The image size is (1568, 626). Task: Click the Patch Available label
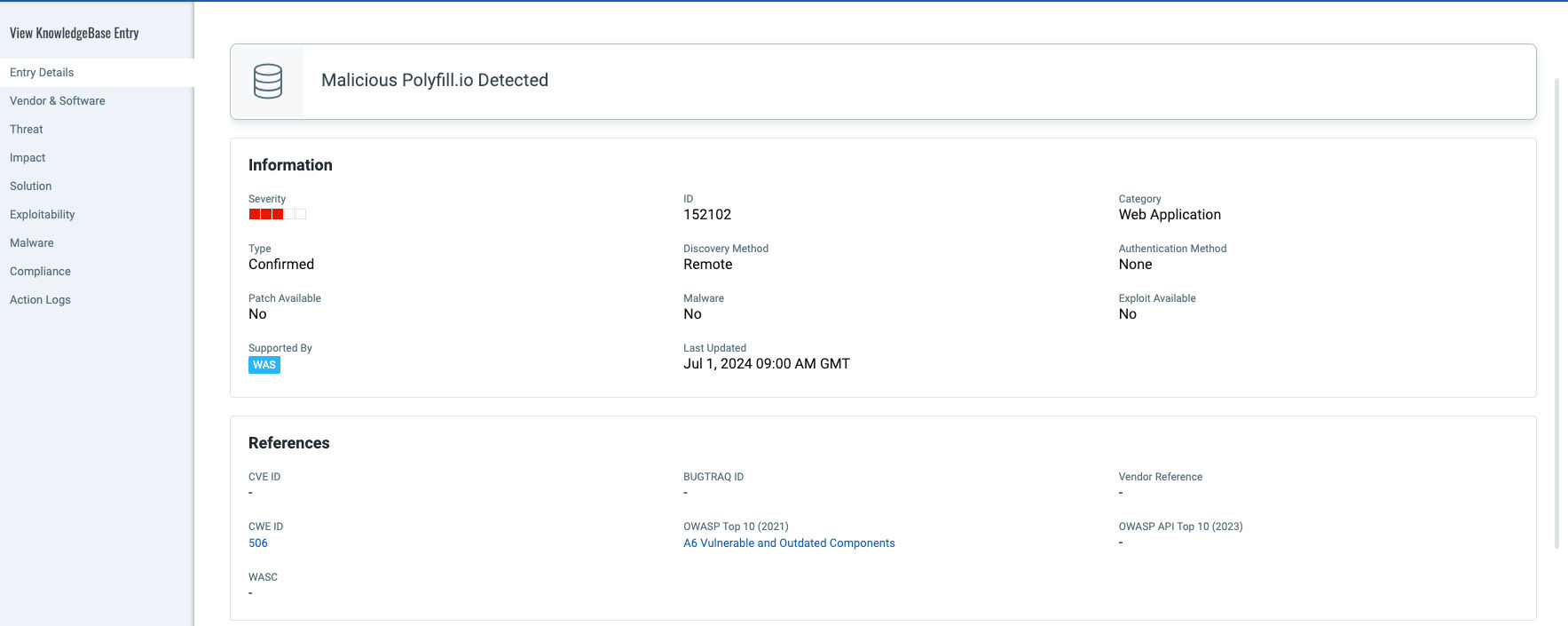pyautogui.click(x=285, y=298)
